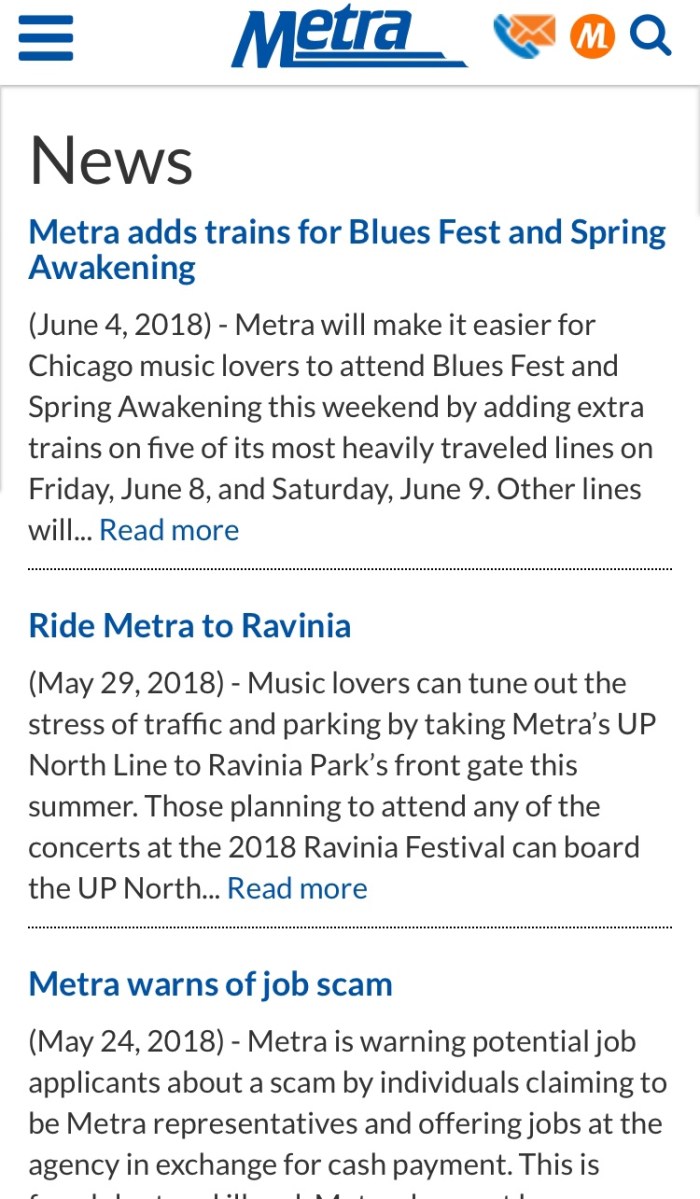Tap the orange M circle icon
This screenshot has height=1199, width=700.
(592, 37)
